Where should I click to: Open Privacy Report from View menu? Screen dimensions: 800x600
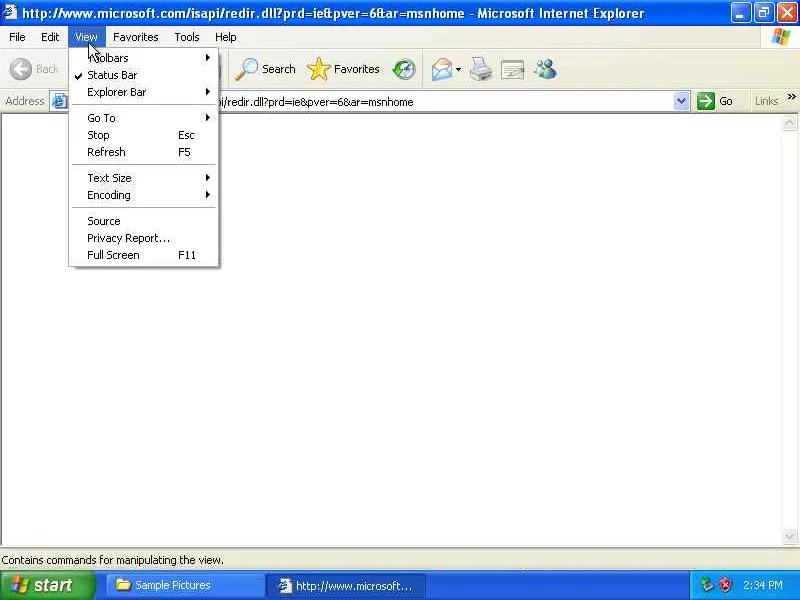[144, 238]
